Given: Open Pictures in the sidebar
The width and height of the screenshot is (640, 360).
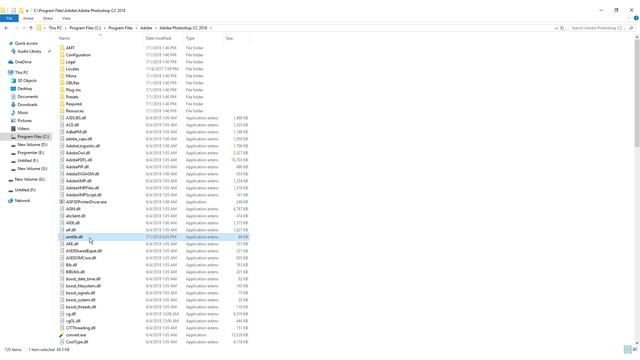Looking at the screenshot, I should [24, 121].
